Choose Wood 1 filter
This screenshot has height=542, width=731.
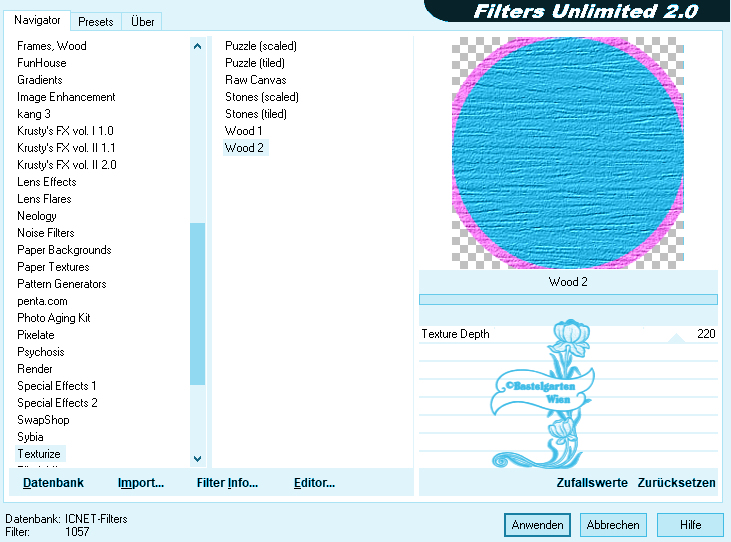(x=243, y=131)
